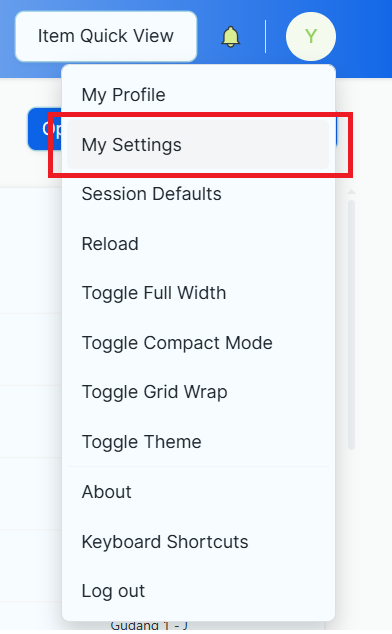Click divider line between bell and avatar
Viewport: 392px width, 634px height.
tap(265, 36)
